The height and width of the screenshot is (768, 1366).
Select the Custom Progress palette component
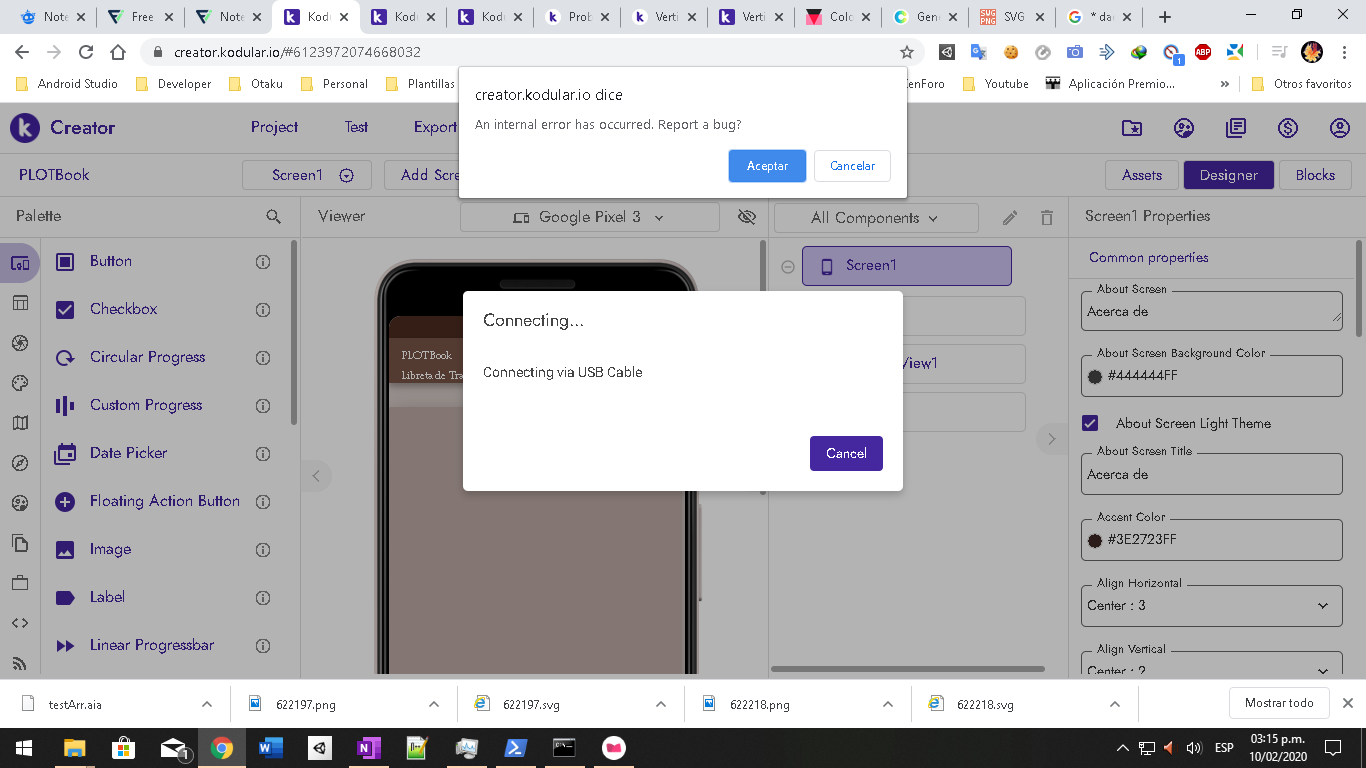(146, 405)
